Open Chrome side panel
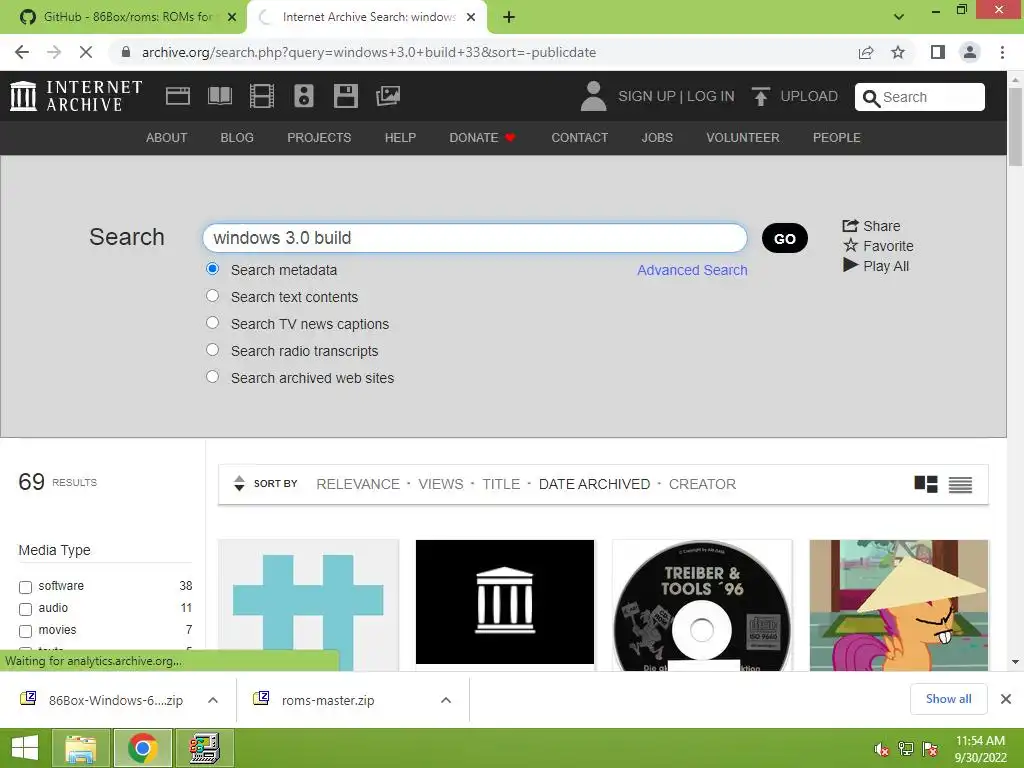The width and height of the screenshot is (1024, 768). pyautogui.click(x=938, y=52)
